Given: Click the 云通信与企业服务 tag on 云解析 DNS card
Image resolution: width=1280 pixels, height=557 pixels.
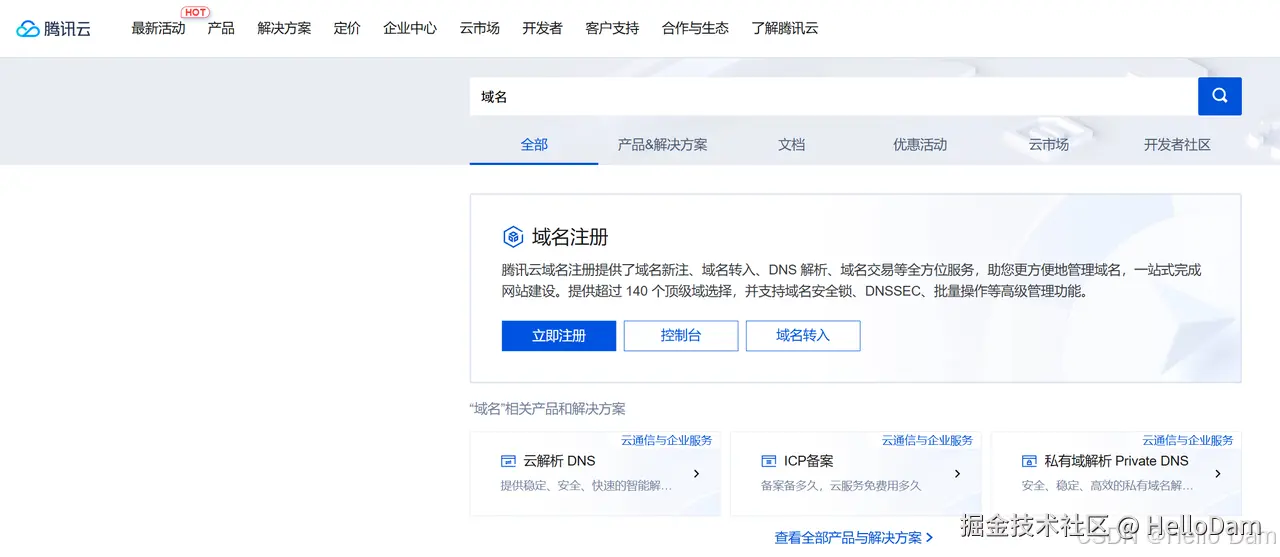Looking at the screenshot, I should click(x=667, y=440).
